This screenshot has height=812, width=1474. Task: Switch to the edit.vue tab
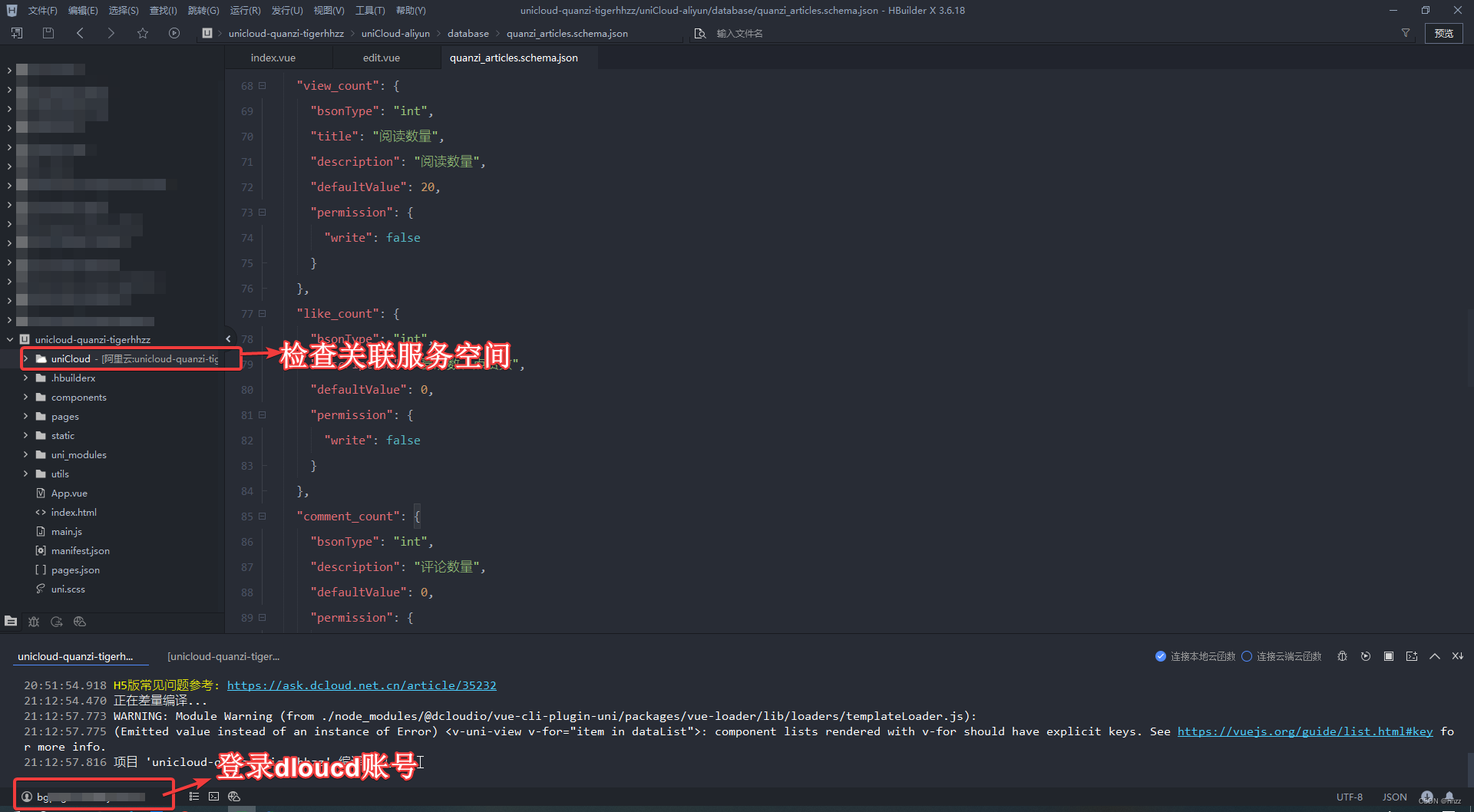tap(382, 58)
